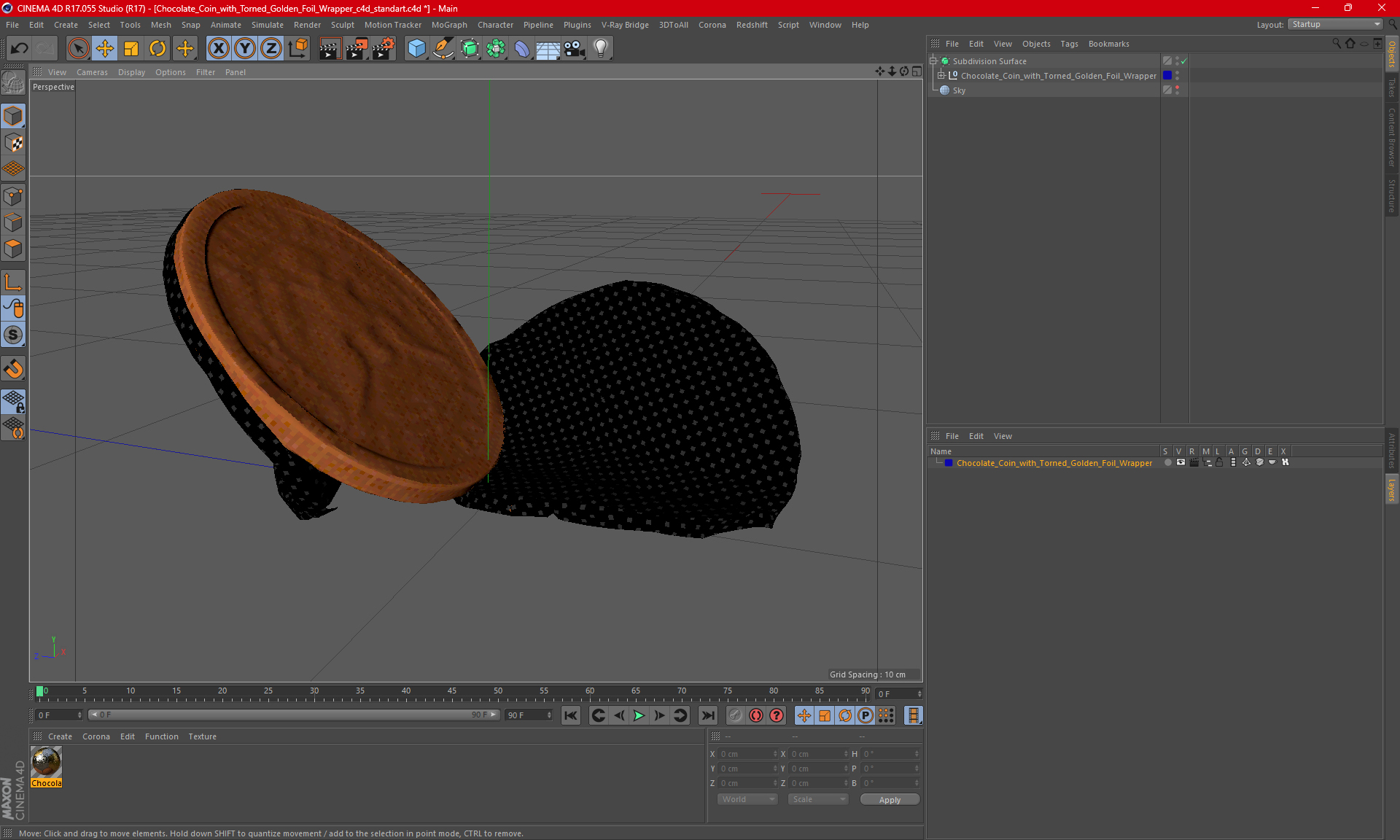Open the Deformer object icon
The image size is (1400, 840).
pyautogui.click(x=522, y=49)
